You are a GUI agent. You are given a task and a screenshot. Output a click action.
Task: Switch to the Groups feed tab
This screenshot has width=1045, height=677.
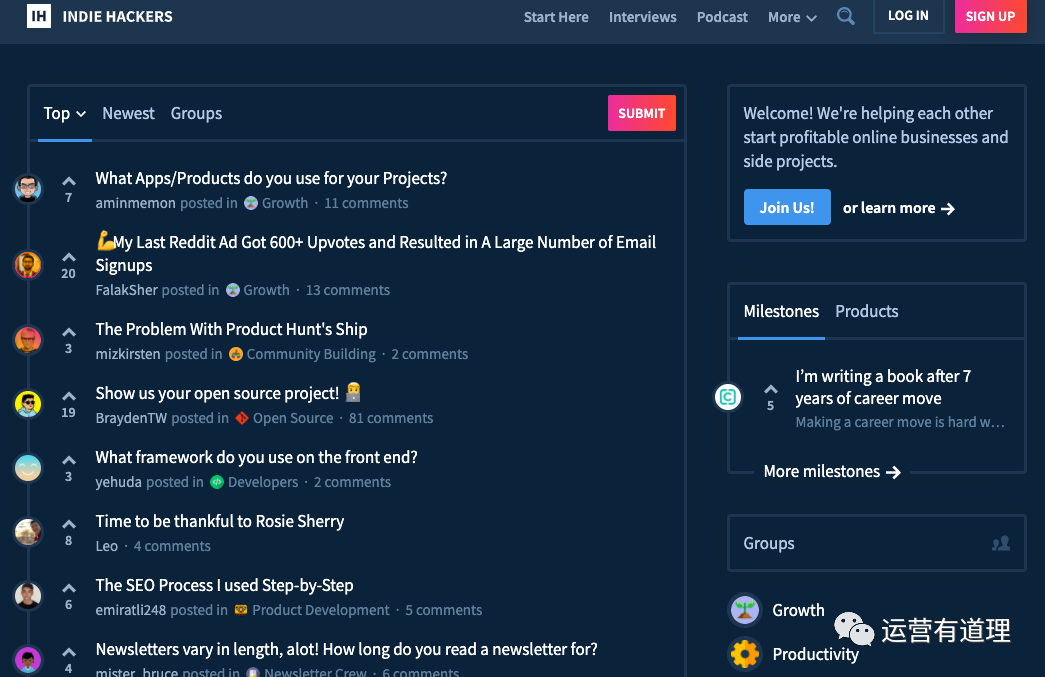coord(196,113)
